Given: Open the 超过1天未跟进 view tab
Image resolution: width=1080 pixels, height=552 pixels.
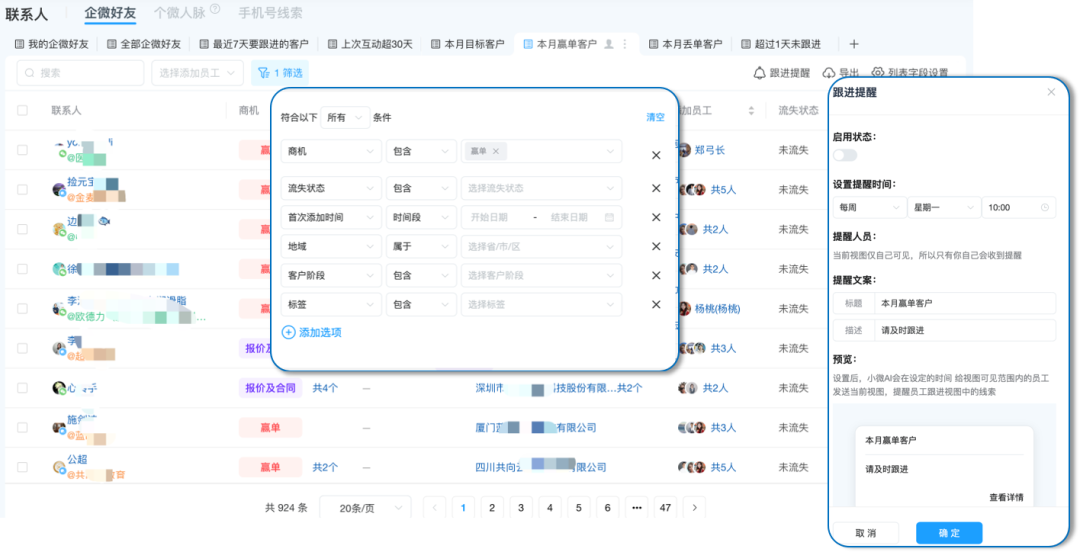Looking at the screenshot, I should point(781,44).
